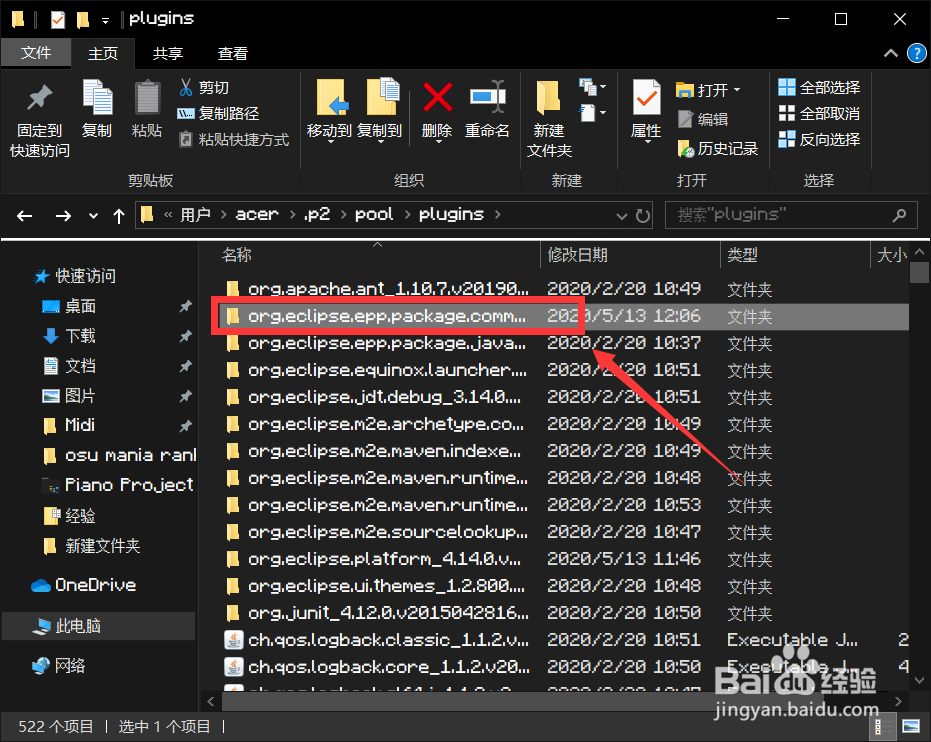Switch to large icons view icon
Viewport: 931px width, 742px height.
tap(911, 726)
